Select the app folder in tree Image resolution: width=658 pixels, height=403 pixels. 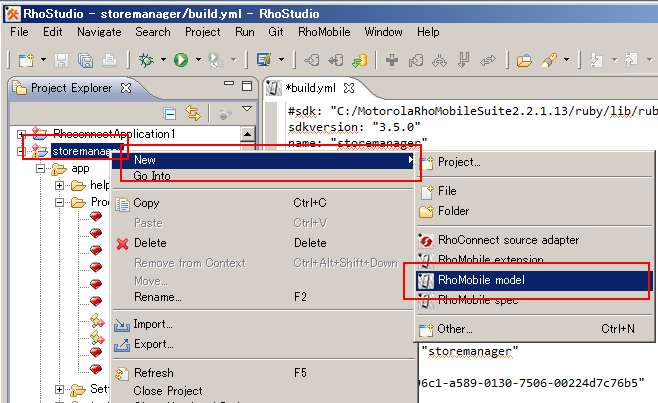(80, 169)
